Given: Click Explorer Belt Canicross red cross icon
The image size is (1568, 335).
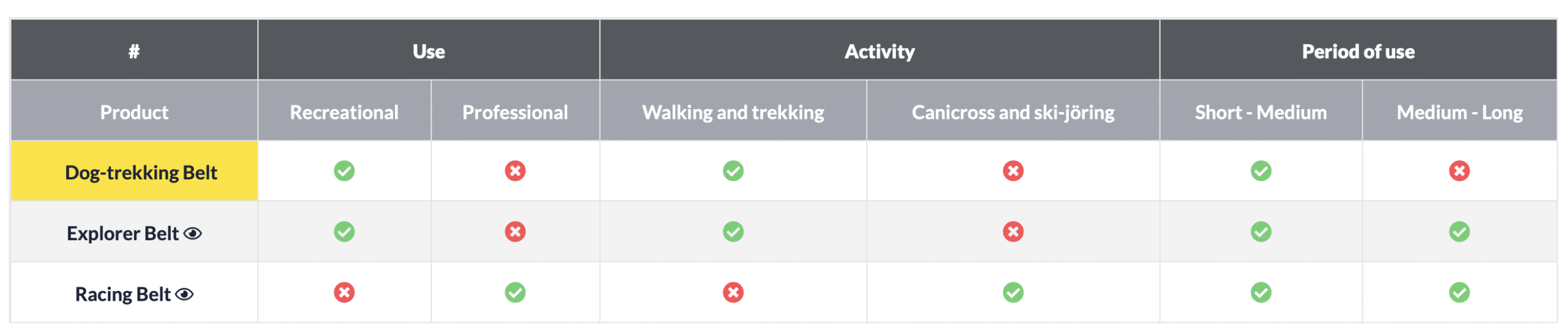Looking at the screenshot, I should tap(1013, 231).
